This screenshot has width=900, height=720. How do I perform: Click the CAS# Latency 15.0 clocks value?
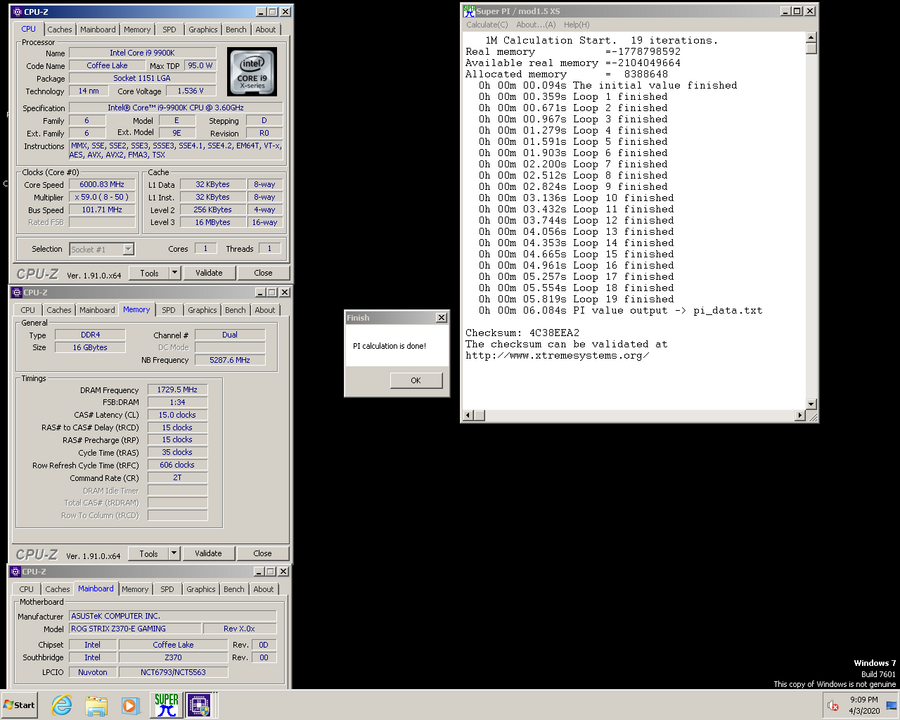(177, 415)
